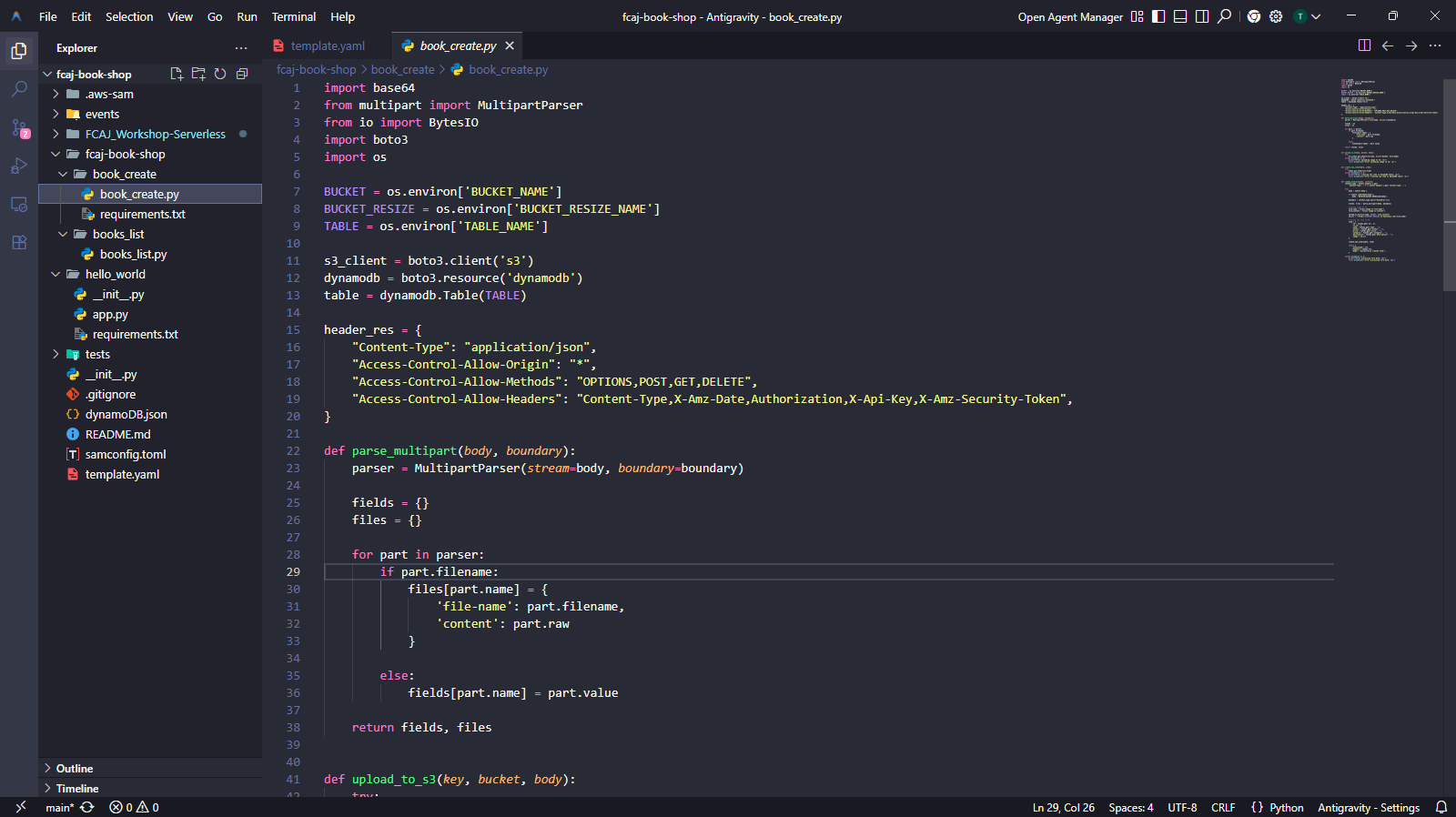Open settings gear in title bar
This screenshot has height=817, width=1456.
point(1276,16)
